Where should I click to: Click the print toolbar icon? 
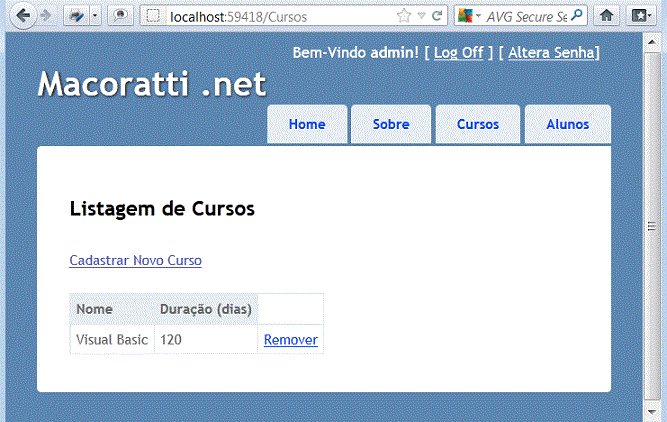coord(77,16)
